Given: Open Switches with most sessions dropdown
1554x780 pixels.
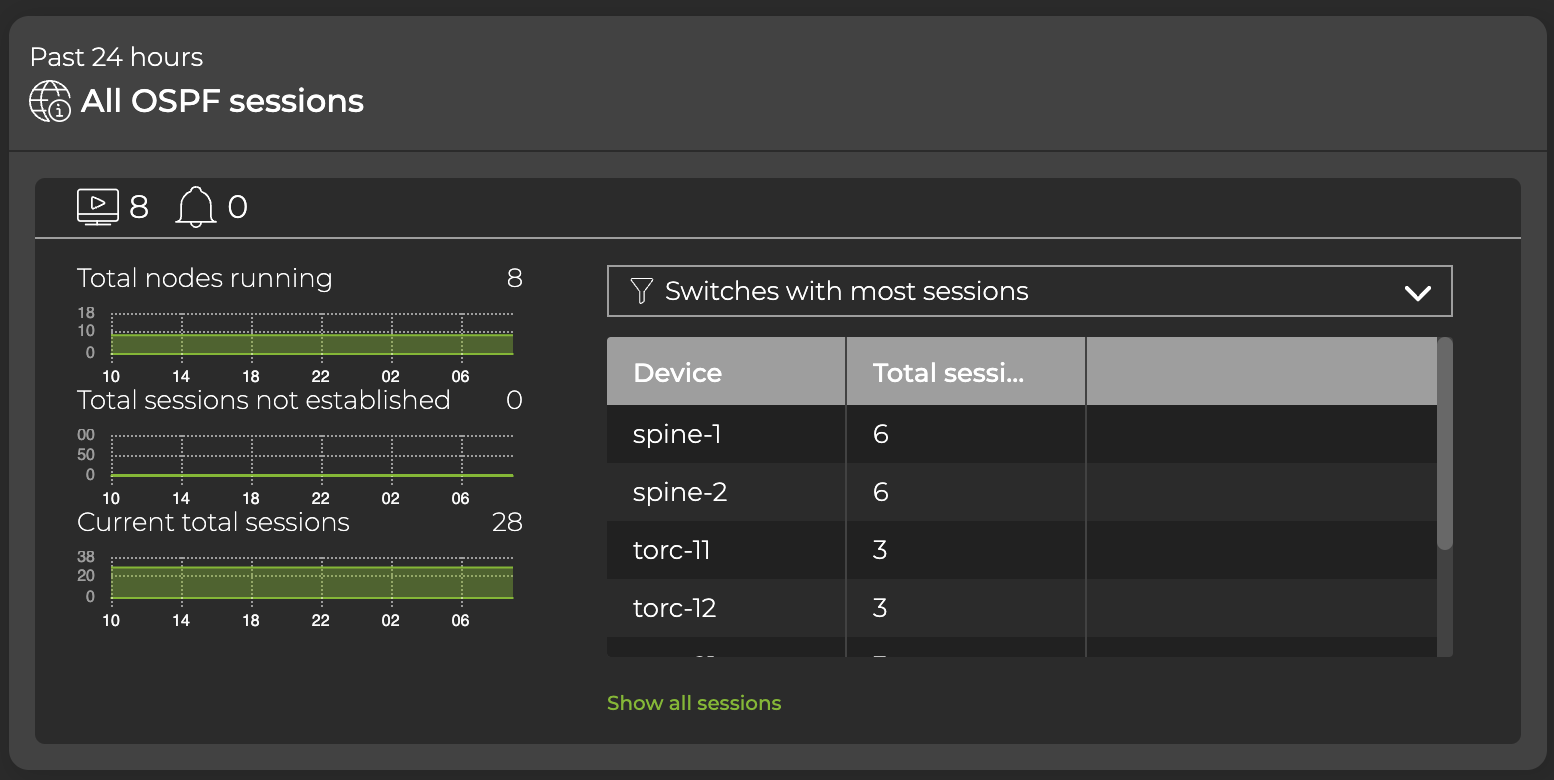Looking at the screenshot, I should click(1029, 291).
